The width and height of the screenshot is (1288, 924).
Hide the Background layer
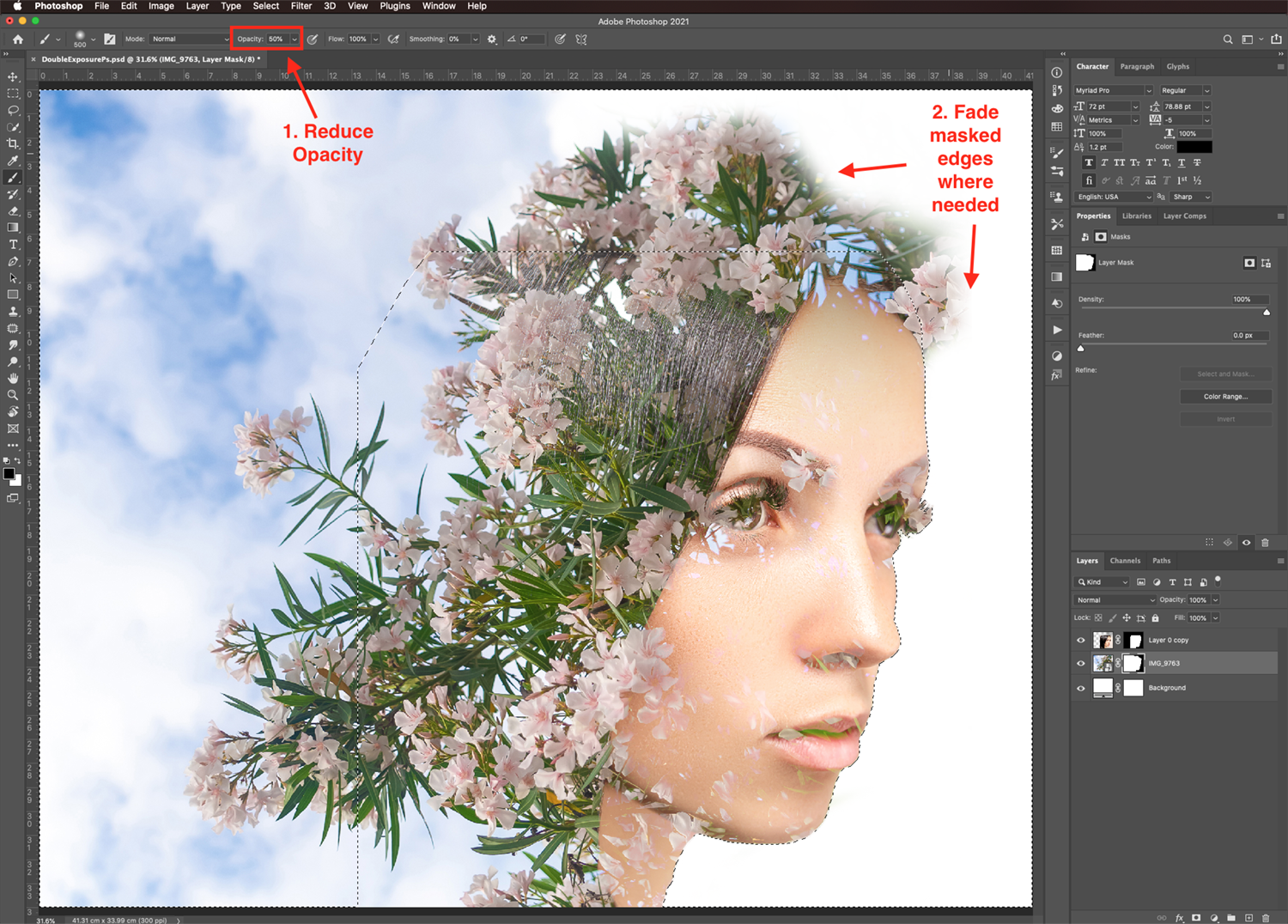pyautogui.click(x=1081, y=688)
